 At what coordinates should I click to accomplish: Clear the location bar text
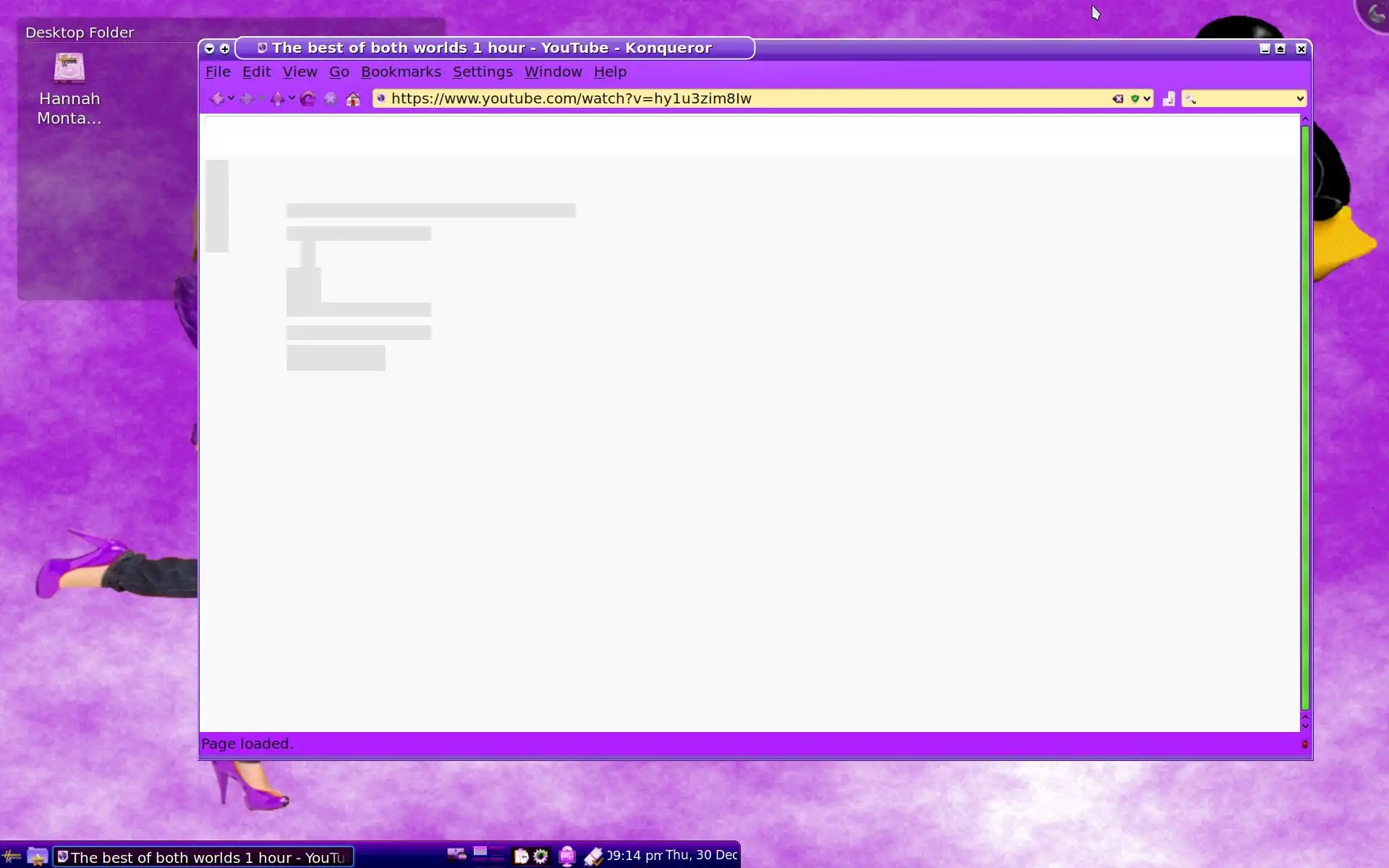(x=1118, y=99)
